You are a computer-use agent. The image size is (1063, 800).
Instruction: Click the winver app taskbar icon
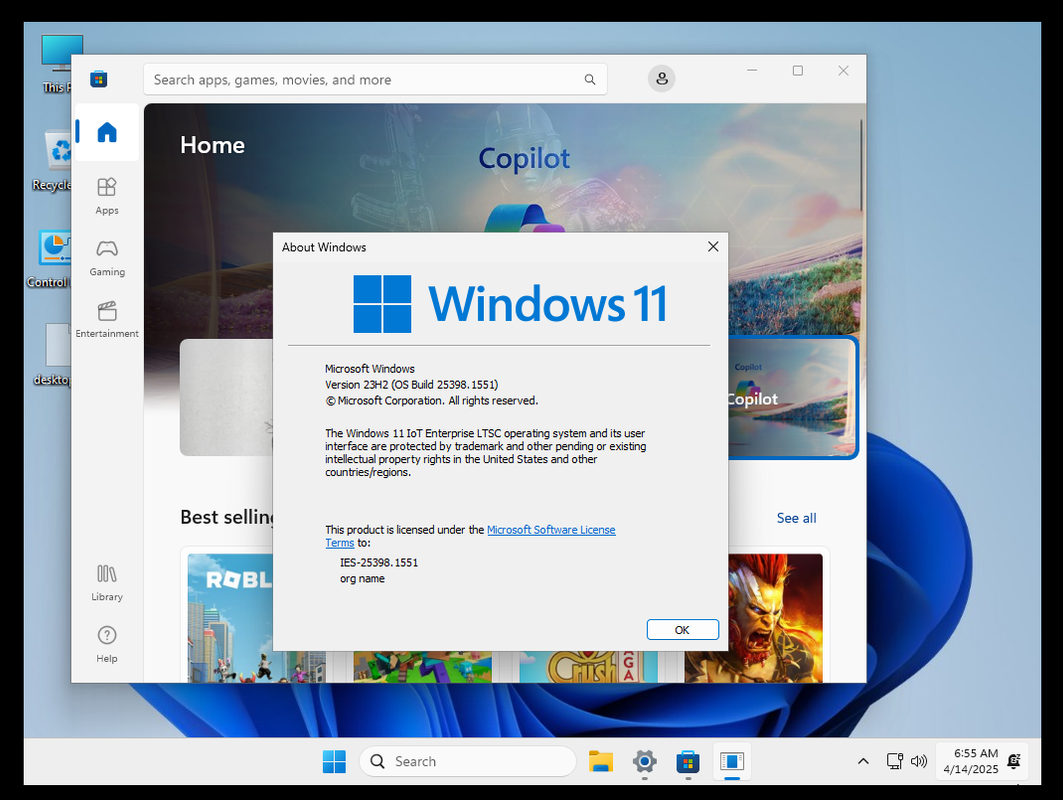pyautogui.click(x=731, y=761)
